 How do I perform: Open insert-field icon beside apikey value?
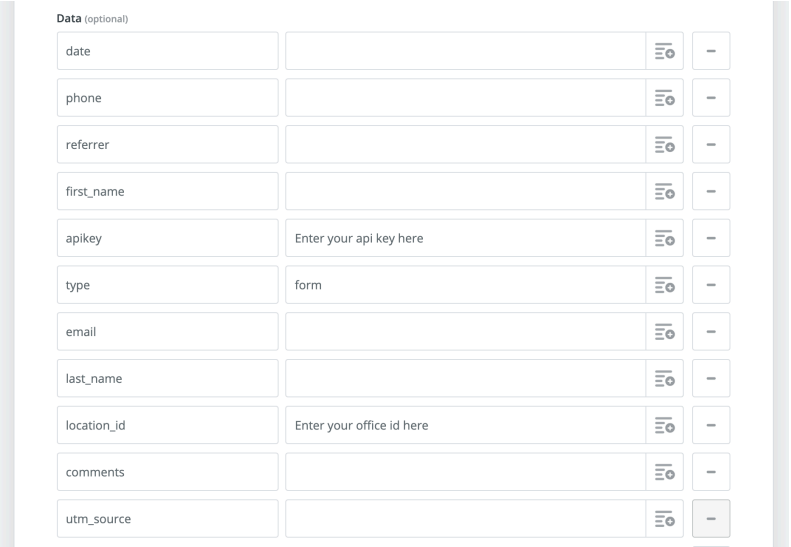pos(664,238)
